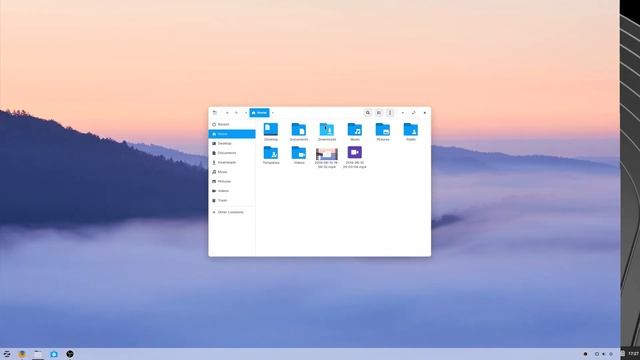Viewport: 640px width, 360px height.
Task: Open the Pictures folder icon
Action: 383,130
